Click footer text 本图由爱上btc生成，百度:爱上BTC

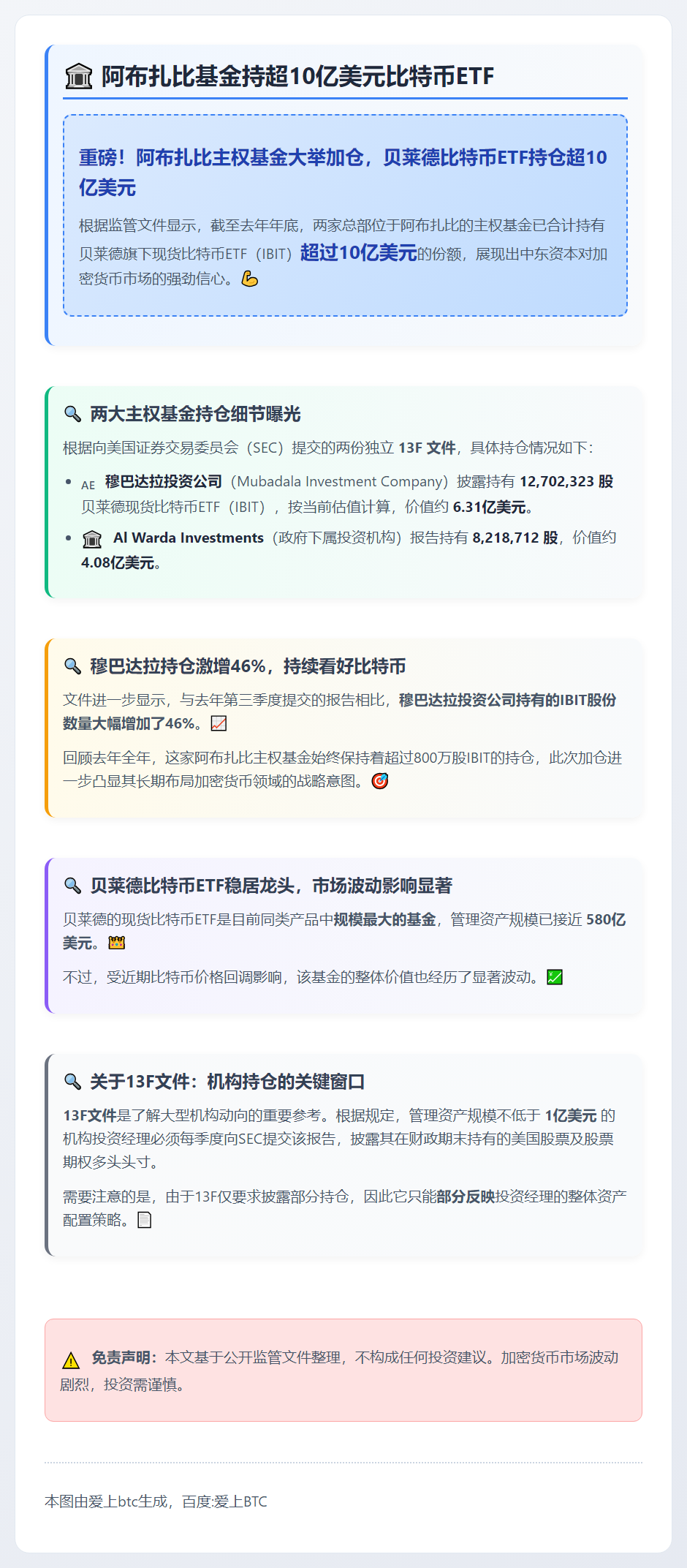pos(156,1501)
